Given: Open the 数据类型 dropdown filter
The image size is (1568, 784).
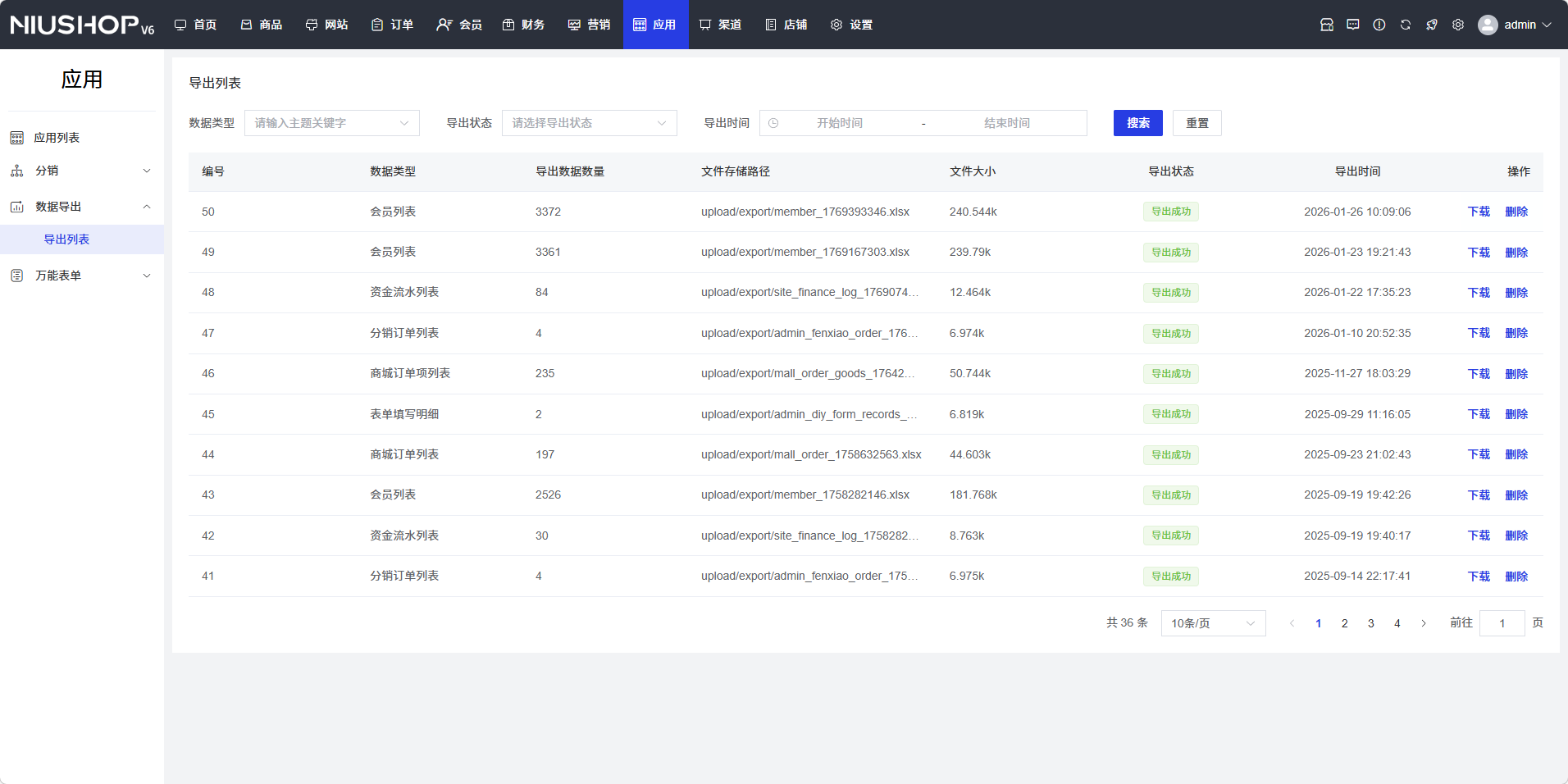Looking at the screenshot, I should pyautogui.click(x=331, y=123).
